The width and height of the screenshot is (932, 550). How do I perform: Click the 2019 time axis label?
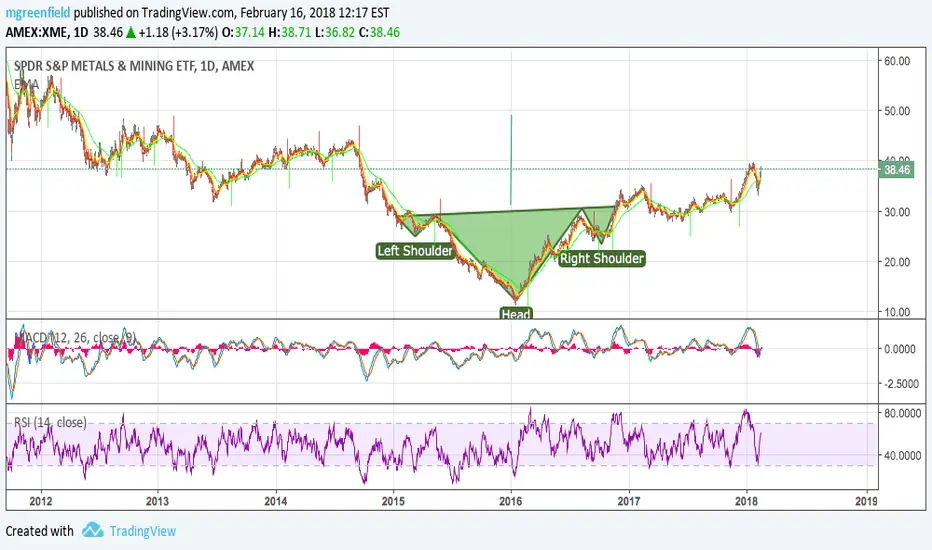click(x=866, y=501)
